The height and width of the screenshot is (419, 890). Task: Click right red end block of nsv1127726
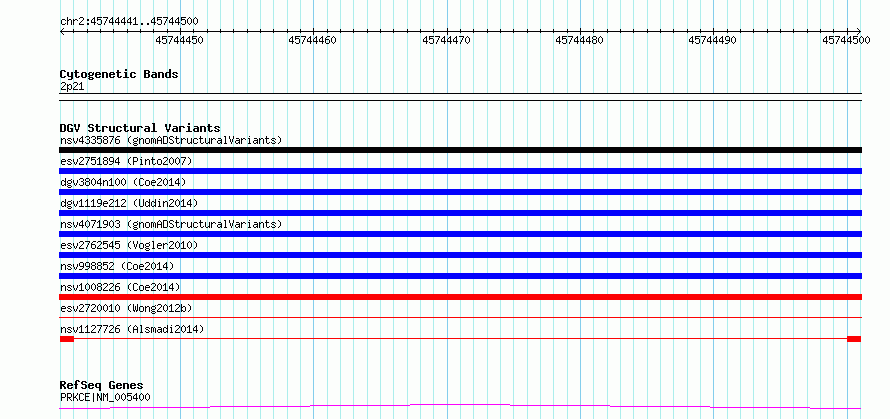point(854,339)
